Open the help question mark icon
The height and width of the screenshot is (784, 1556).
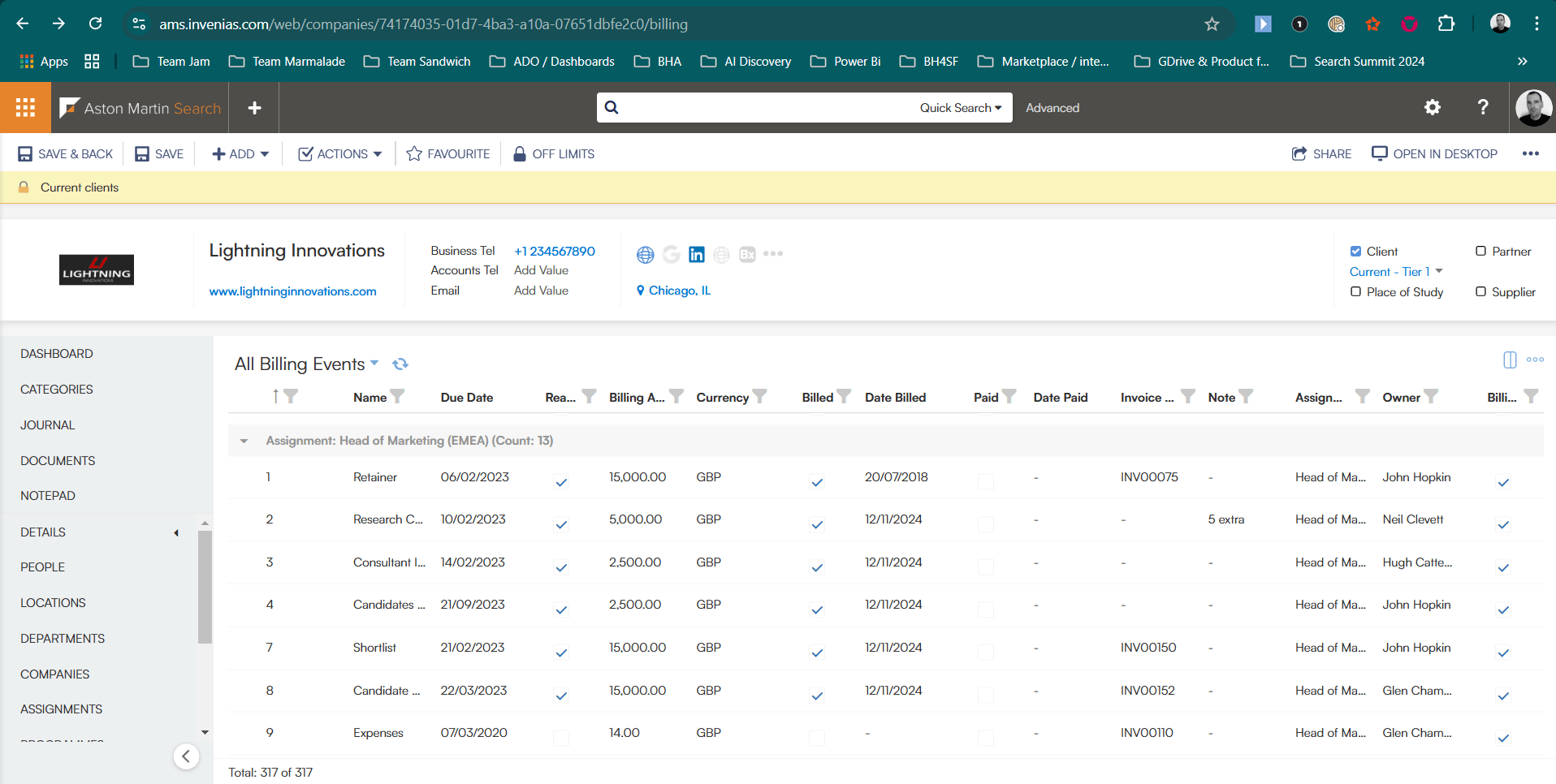tap(1482, 107)
